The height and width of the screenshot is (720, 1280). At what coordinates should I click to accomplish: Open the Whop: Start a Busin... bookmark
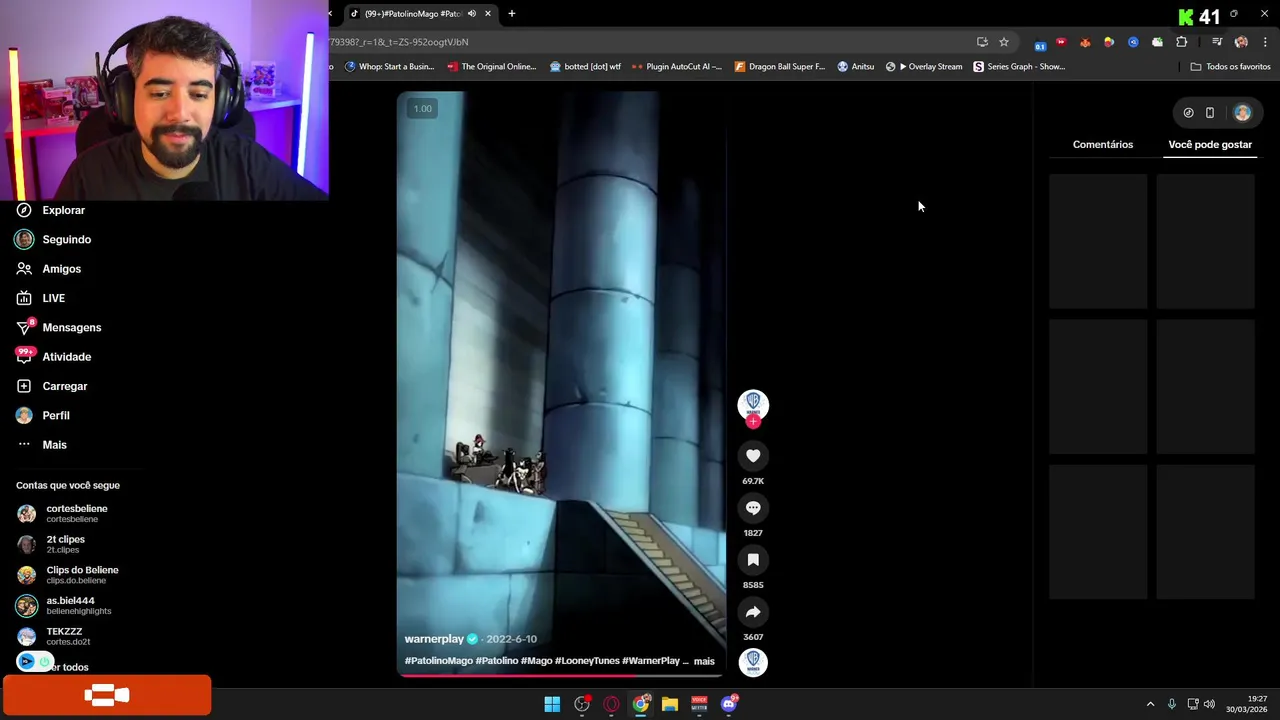point(389,67)
